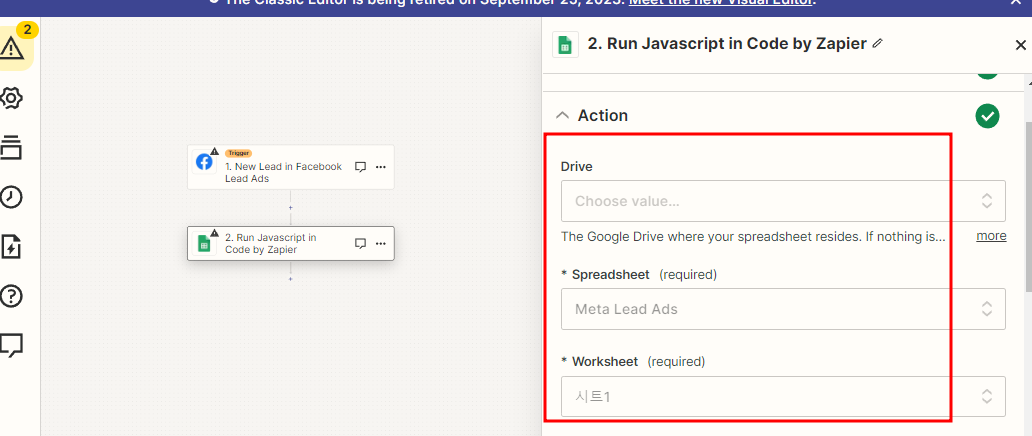1032x436 pixels.
Task: Click warning triangle on Facebook trigger step
Action: click(x=215, y=151)
